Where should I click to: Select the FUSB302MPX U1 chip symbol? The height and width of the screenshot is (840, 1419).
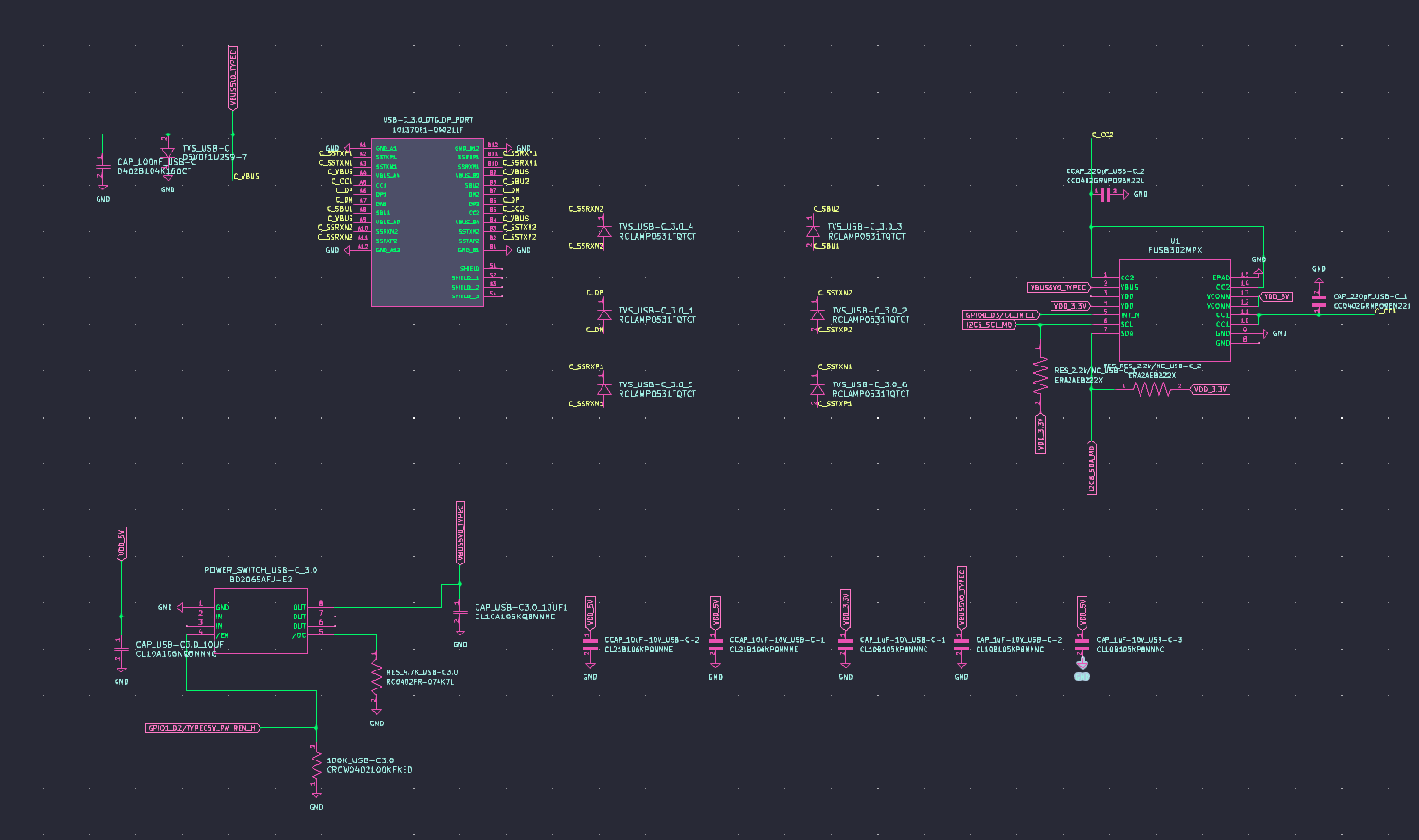point(1175,310)
